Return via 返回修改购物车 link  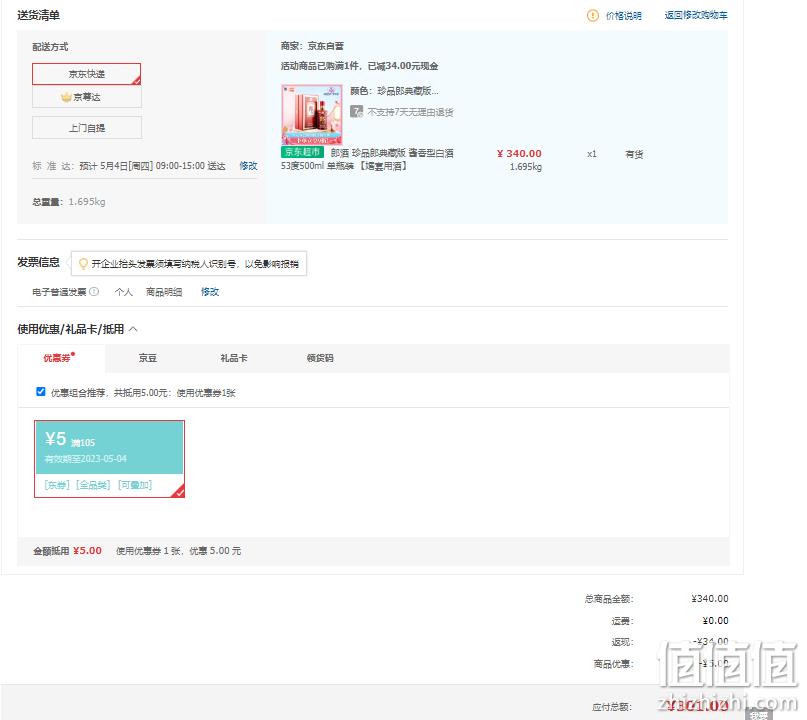(696, 15)
